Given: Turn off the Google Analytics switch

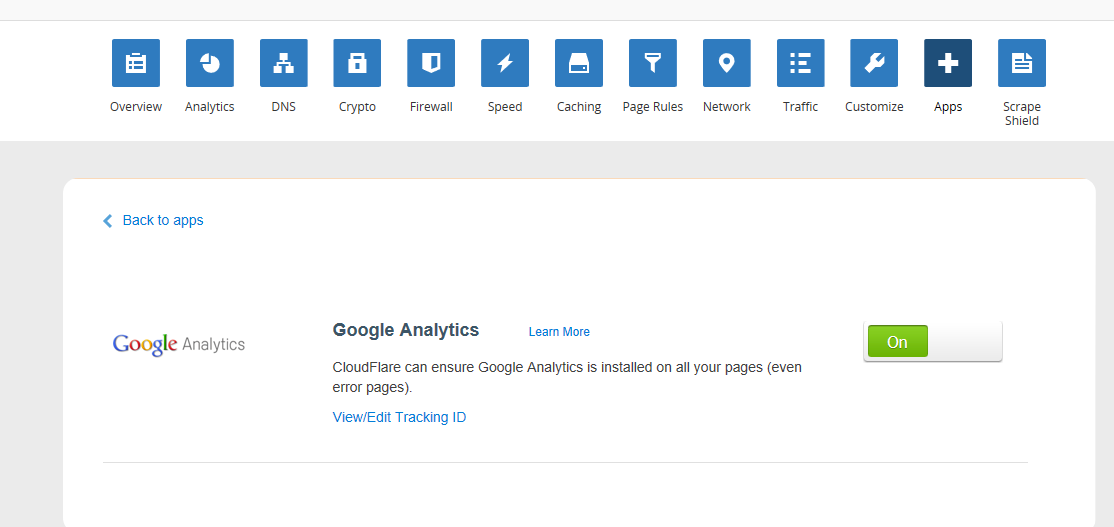Looking at the screenshot, I should pyautogui.click(x=932, y=342).
